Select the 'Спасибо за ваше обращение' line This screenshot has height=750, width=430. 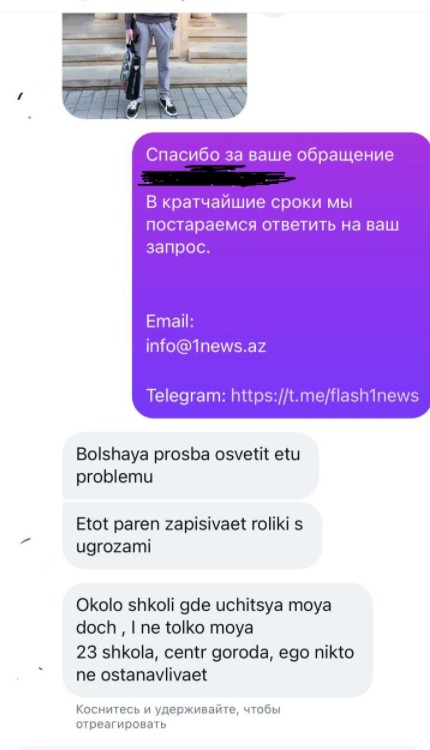(270, 155)
